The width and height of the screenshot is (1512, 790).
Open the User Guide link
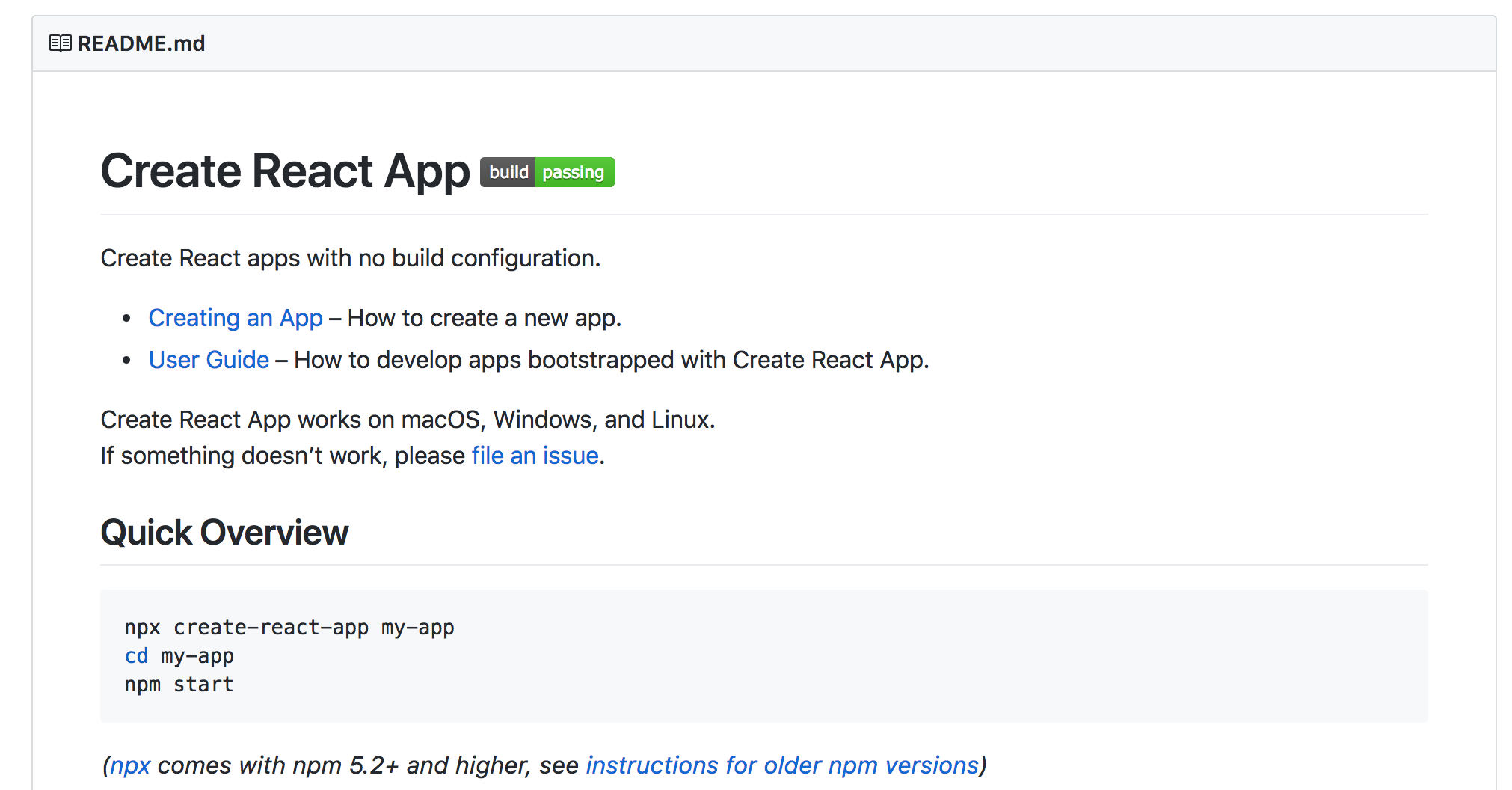pyautogui.click(x=209, y=360)
